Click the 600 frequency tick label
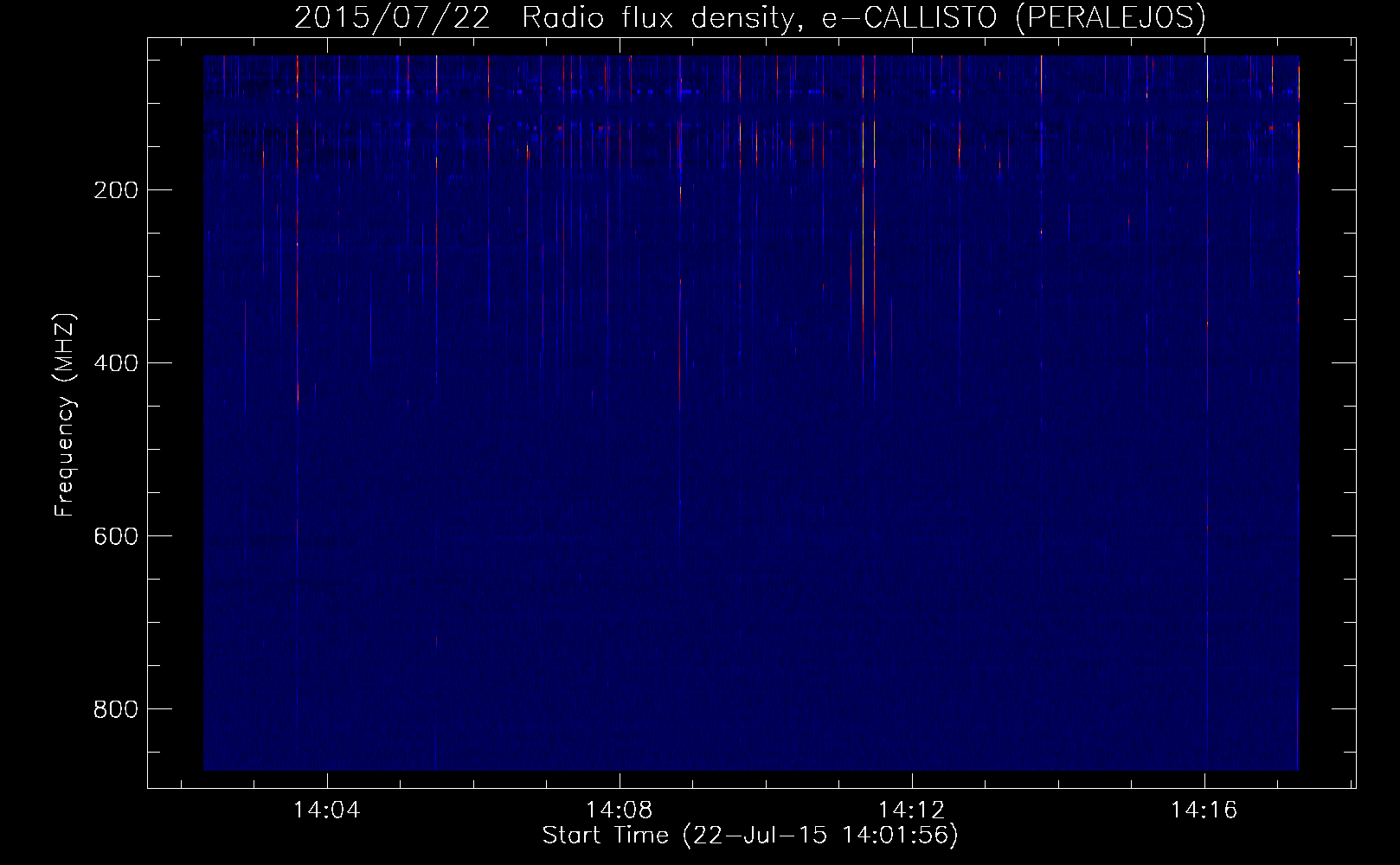This screenshot has width=1400, height=865. 115,536
